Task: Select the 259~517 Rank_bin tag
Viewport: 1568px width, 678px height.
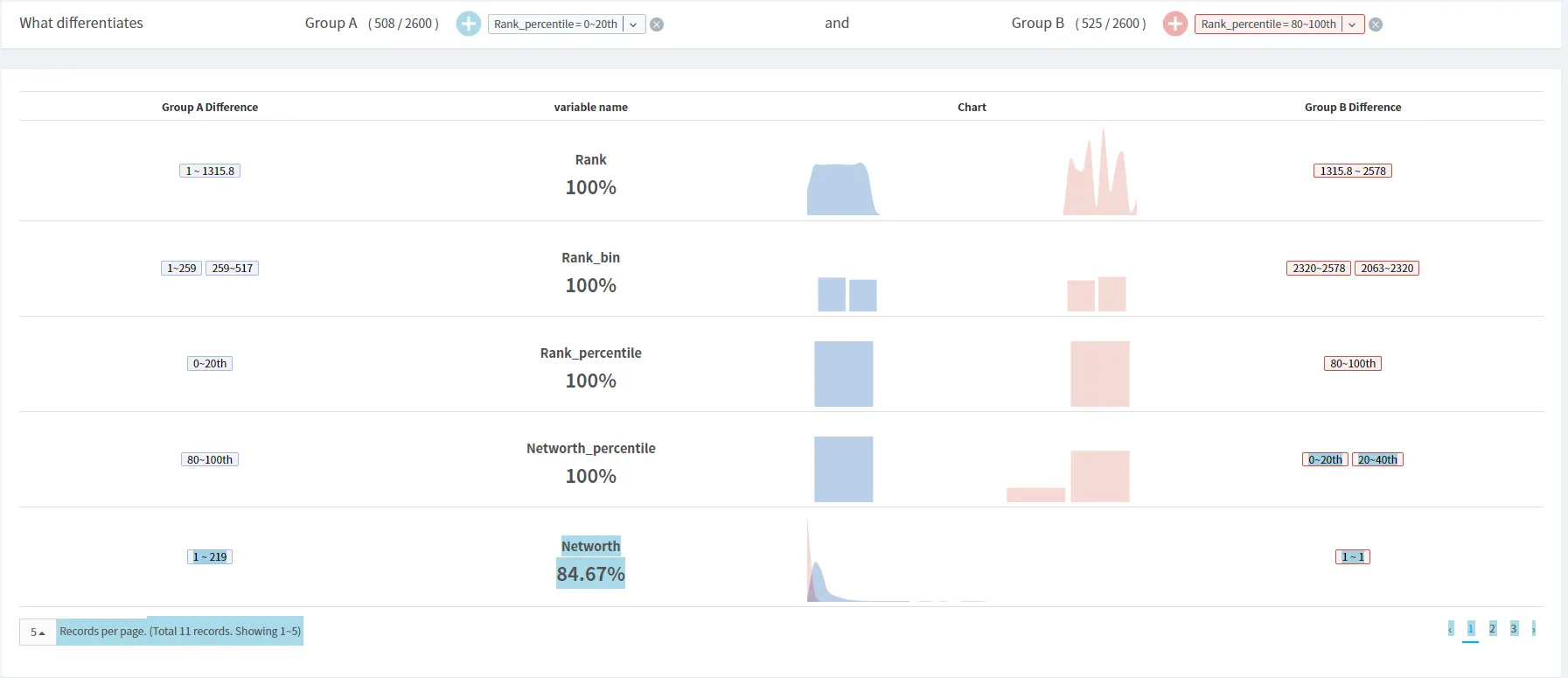Action: click(233, 268)
